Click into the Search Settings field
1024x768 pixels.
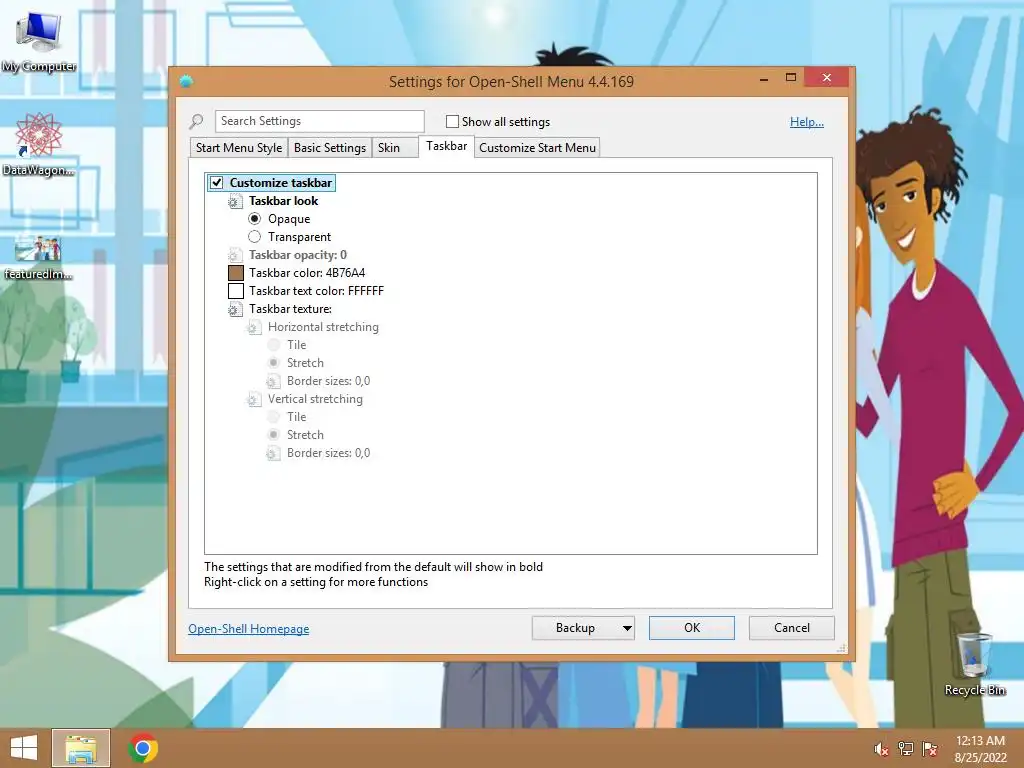pyautogui.click(x=319, y=121)
